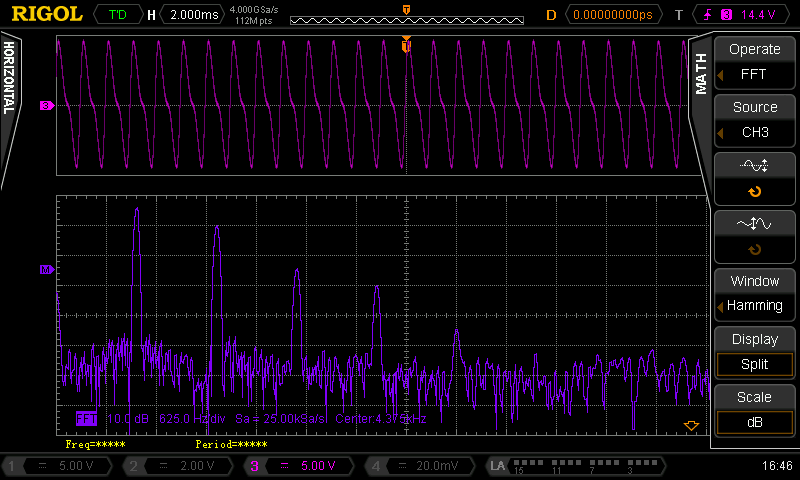Screen dimensions: 800x480
Task: Click the 10.0 dB vertical scale text
Action: click(x=128, y=419)
